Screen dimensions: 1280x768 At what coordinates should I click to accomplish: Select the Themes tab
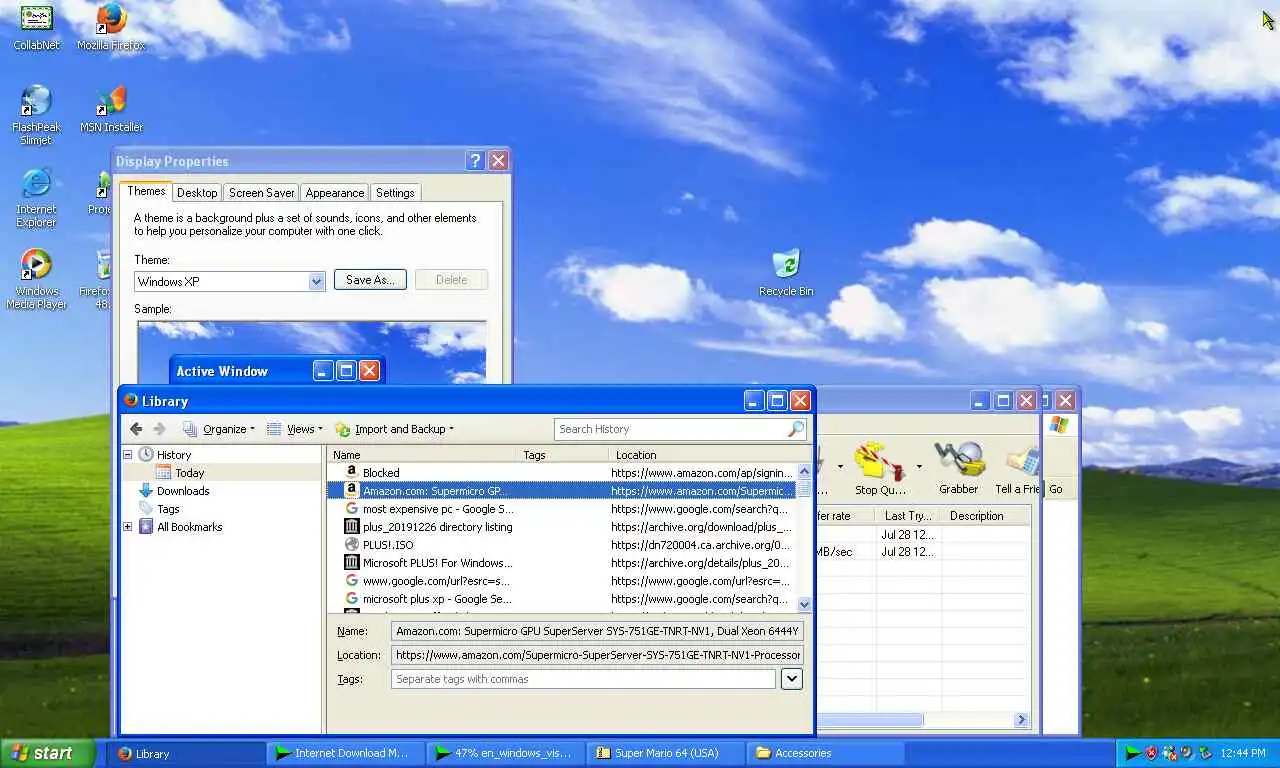point(146,191)
